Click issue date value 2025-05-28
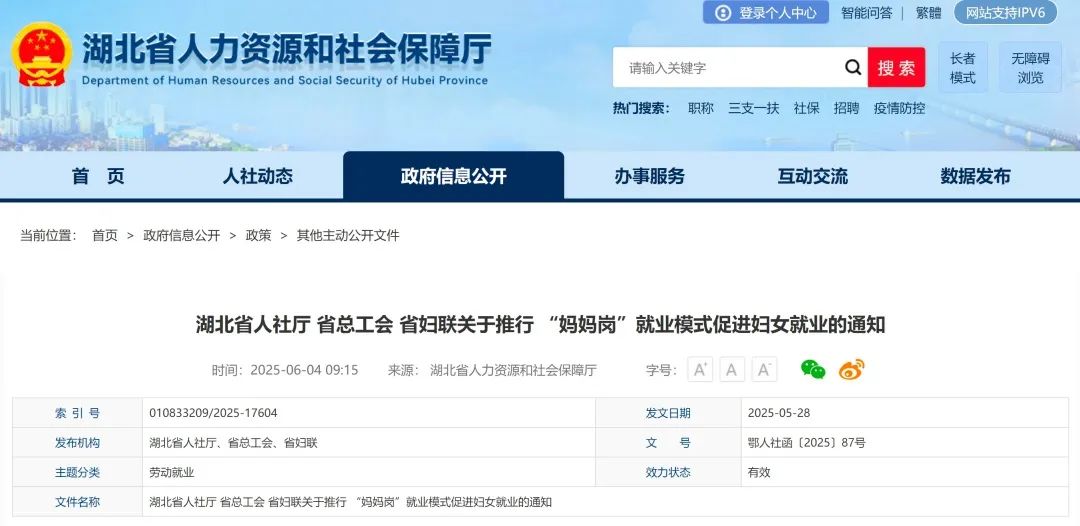This screenshot has height=526, width=1080. click(779, 413)
